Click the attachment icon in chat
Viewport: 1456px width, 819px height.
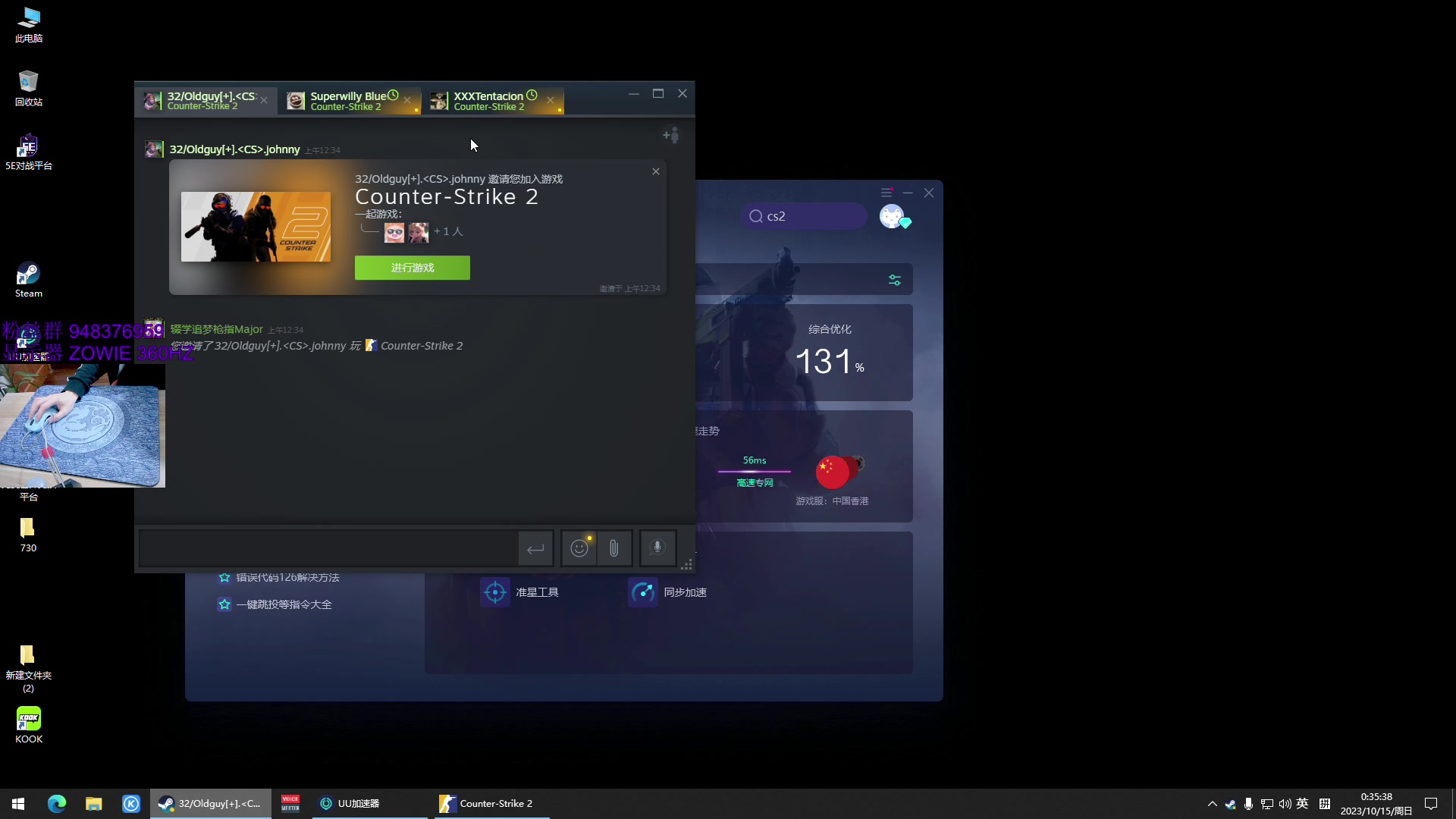pyautogui.click(x=614, y=548)
